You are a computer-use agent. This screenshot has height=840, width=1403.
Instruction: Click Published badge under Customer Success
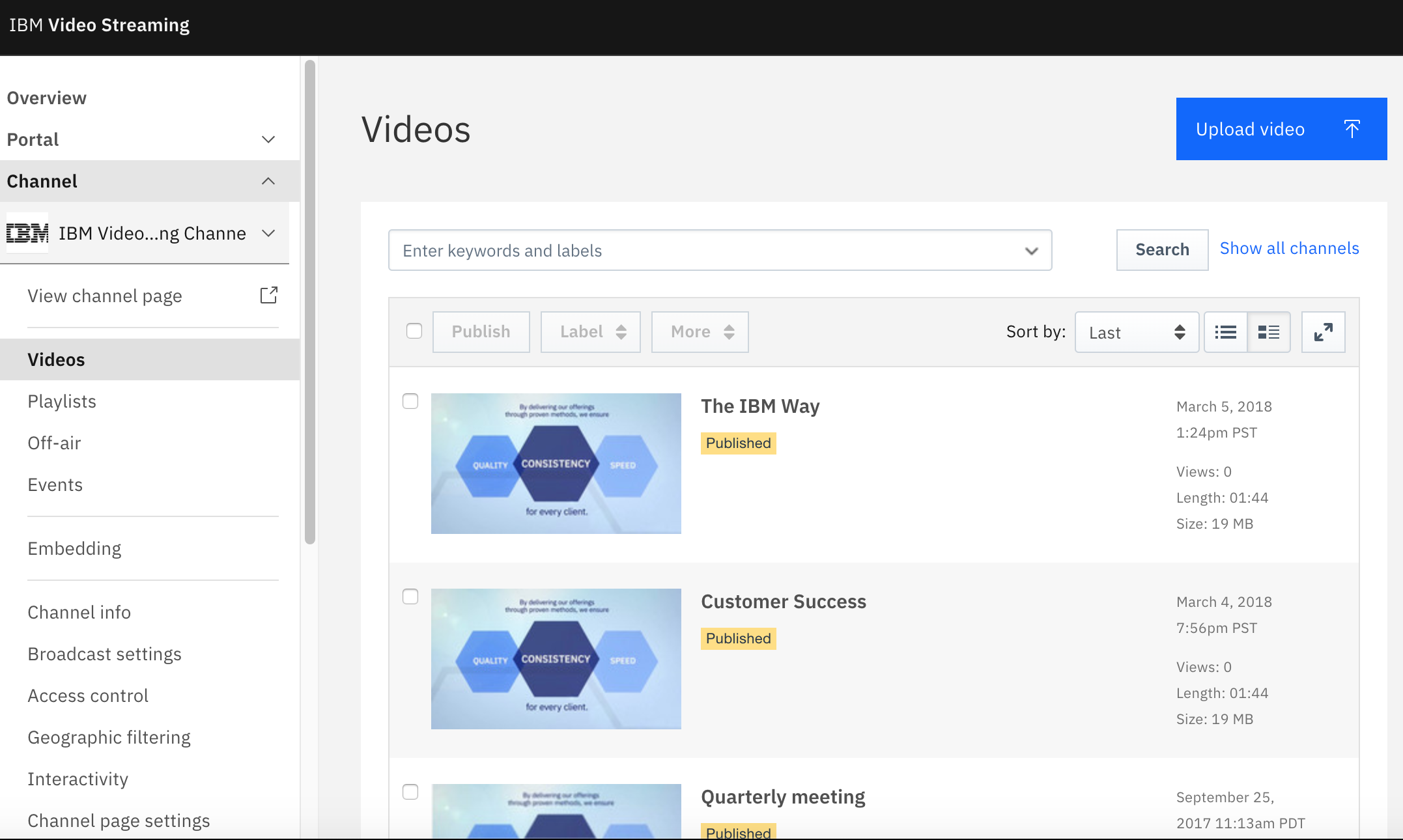point(739,638)
